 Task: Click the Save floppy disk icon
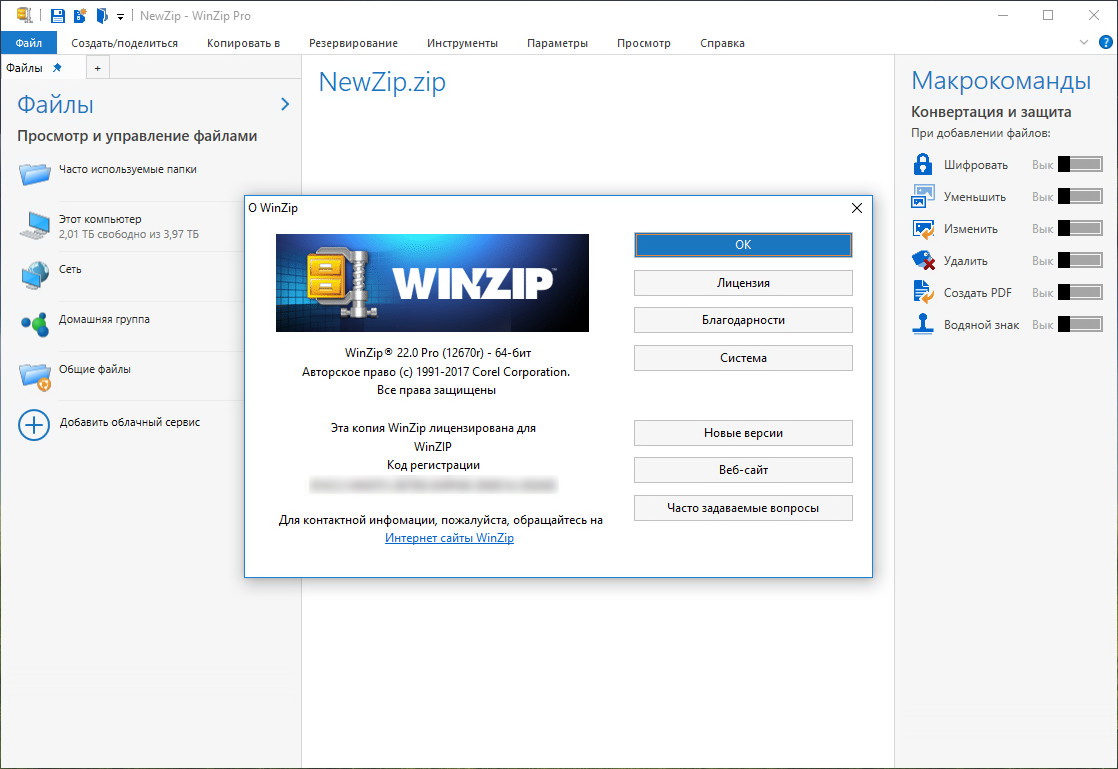58,16
